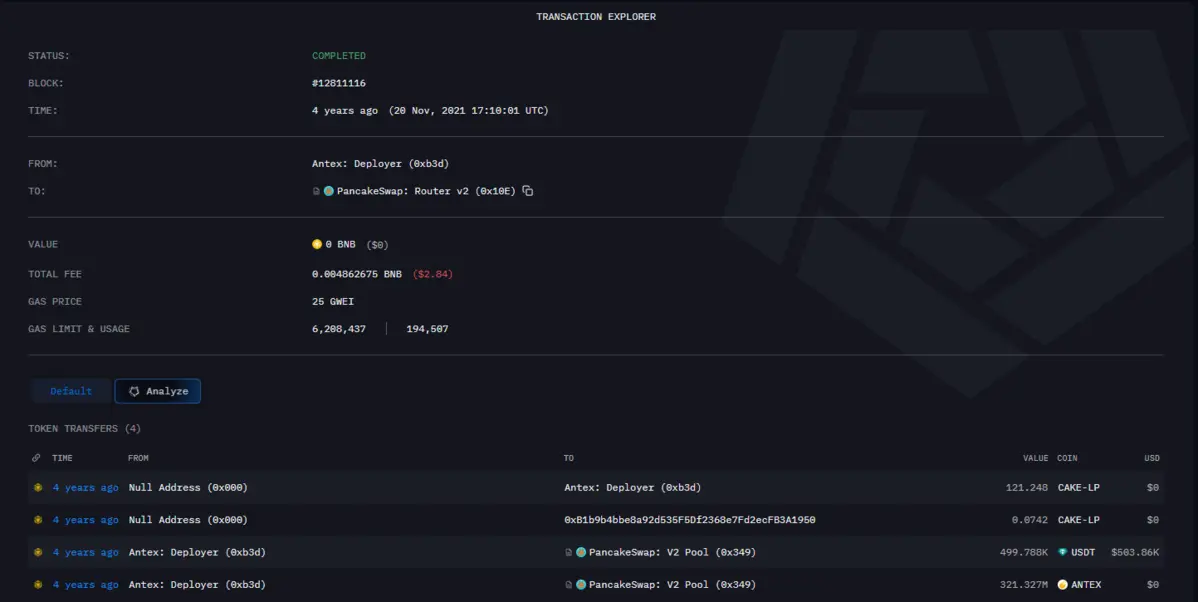Open the 0xB1b9b4bbe8a92d535F5Df2368e7Fd2ecFB3A1950 address

coord(690,520)
